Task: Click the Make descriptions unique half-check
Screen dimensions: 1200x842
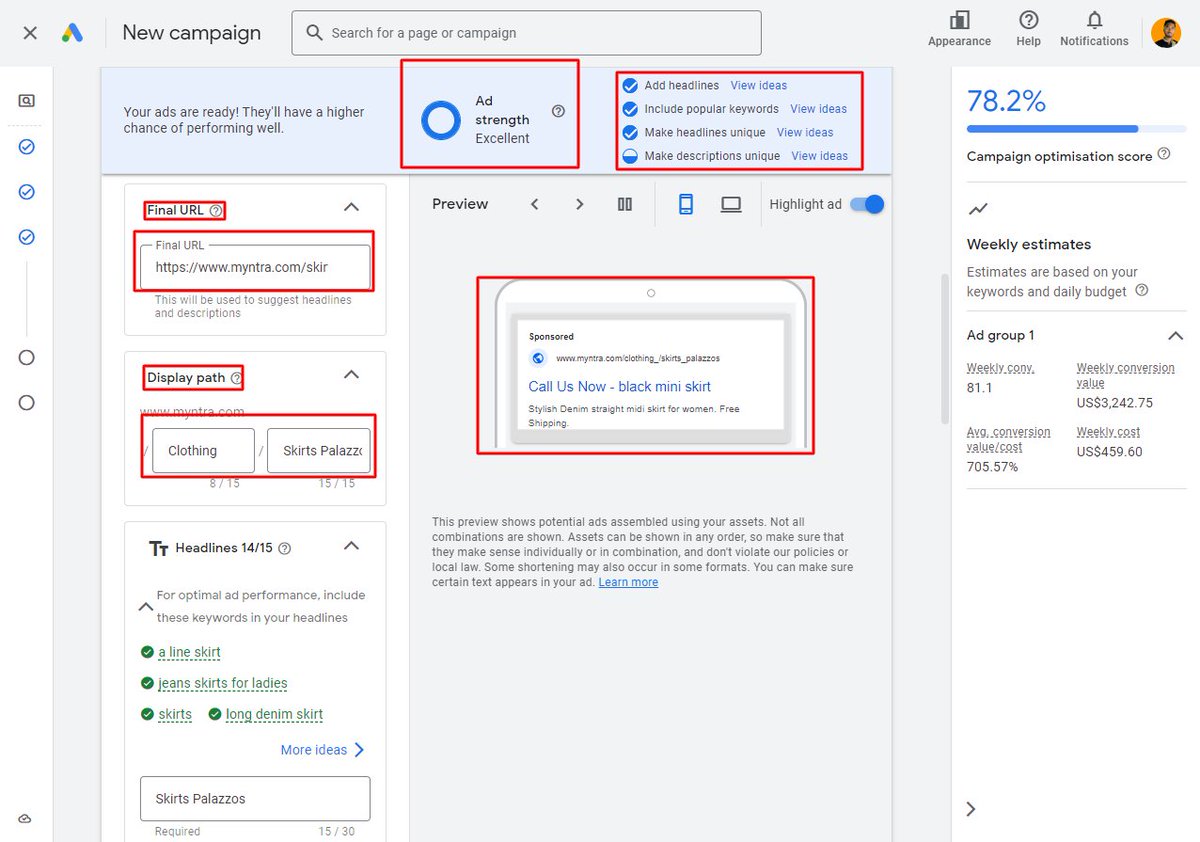Action: click(630, 156)
